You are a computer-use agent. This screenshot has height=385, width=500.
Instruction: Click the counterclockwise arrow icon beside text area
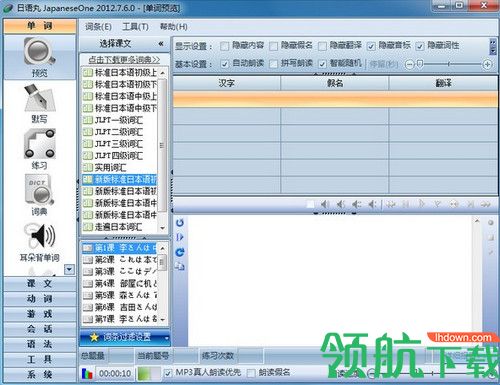coord(180,223)
